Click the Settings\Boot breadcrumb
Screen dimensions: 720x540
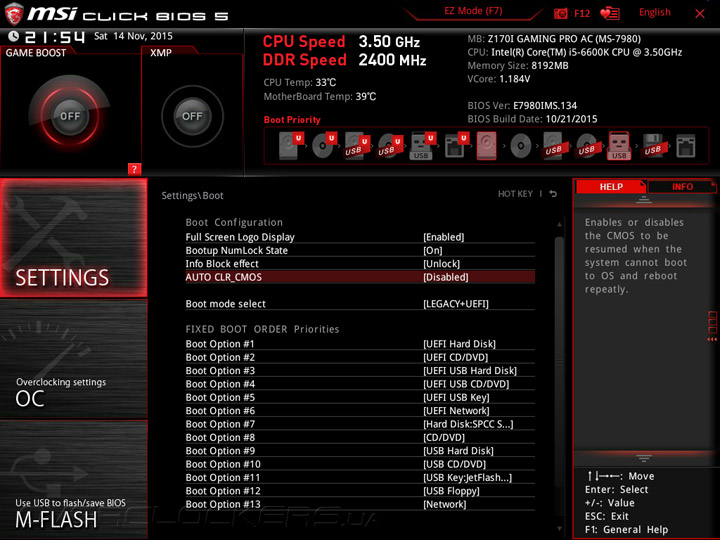[x=192, y=196]
